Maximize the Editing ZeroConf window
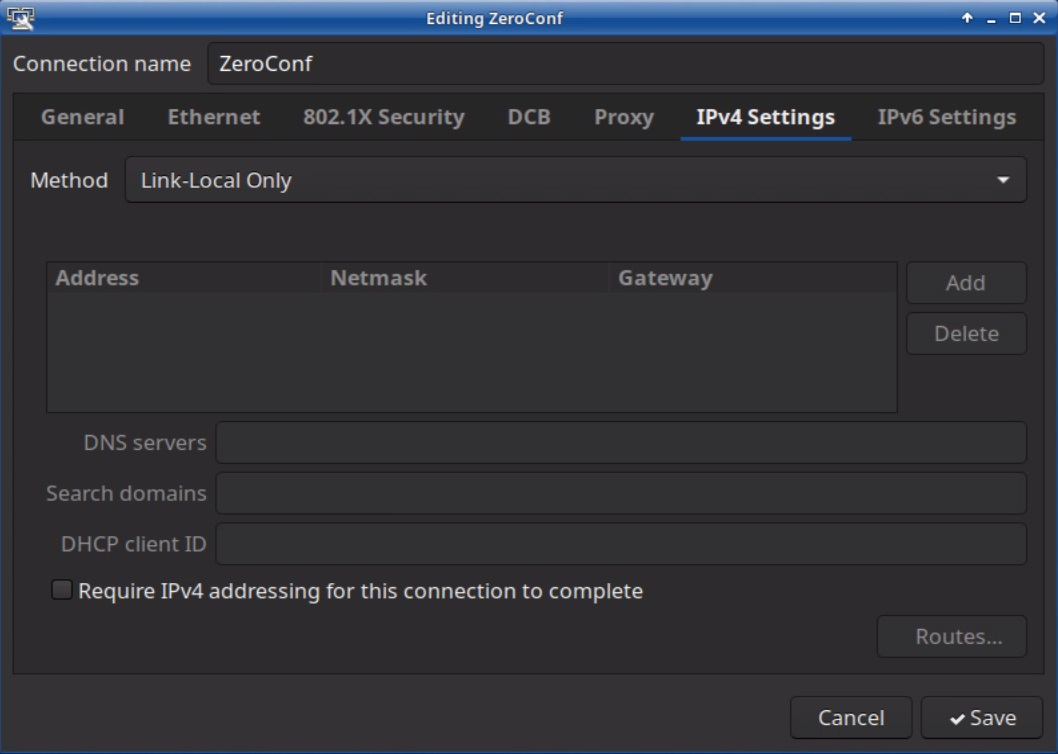The image size is (1058, 754). pyautogui.click(x=1015, y=18)
